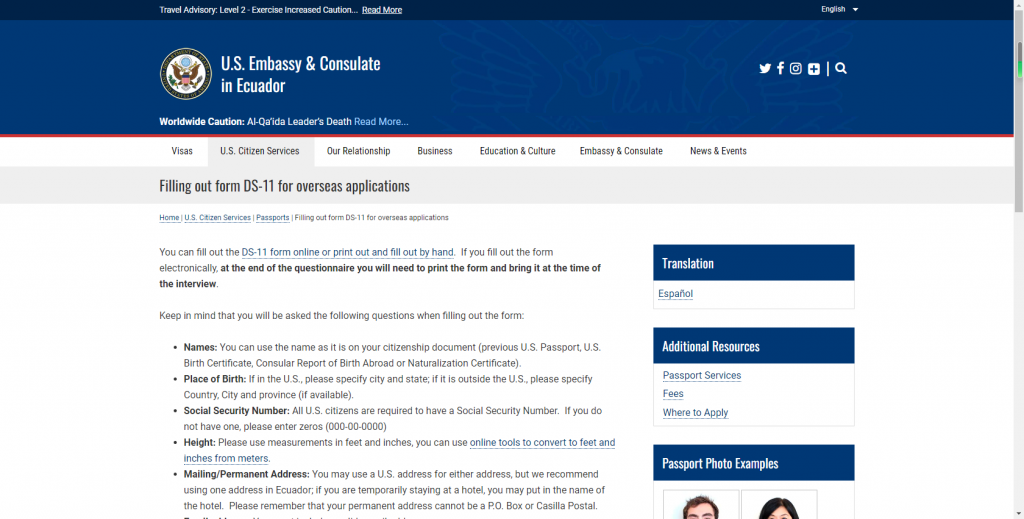Open the Visas menu
1024x519 pixels.
click(182, 151)
